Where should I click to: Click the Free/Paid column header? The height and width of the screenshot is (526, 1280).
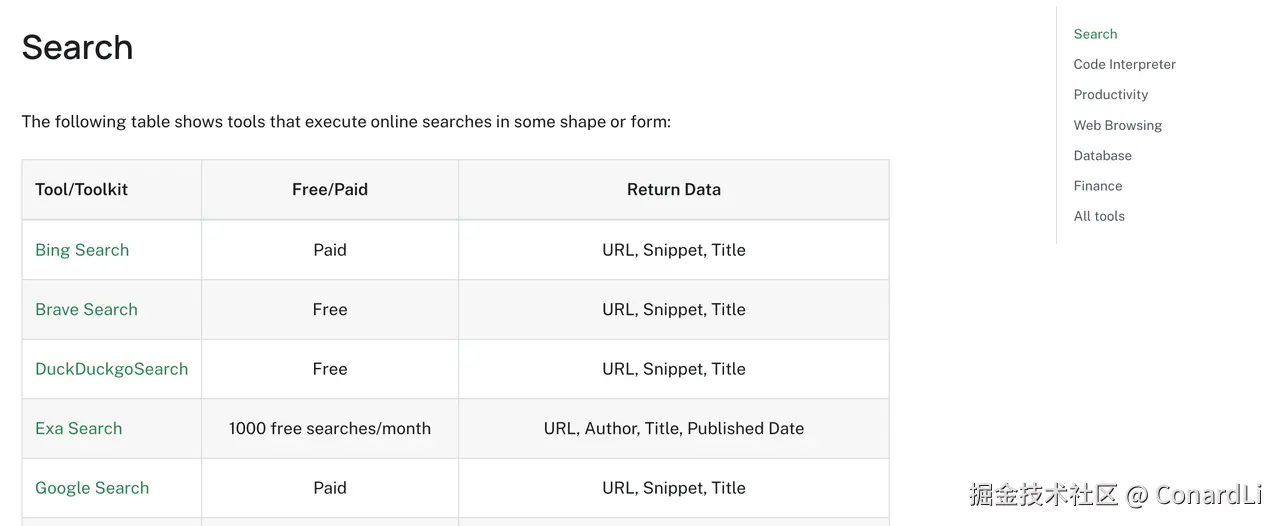click(x=330, y=189)
